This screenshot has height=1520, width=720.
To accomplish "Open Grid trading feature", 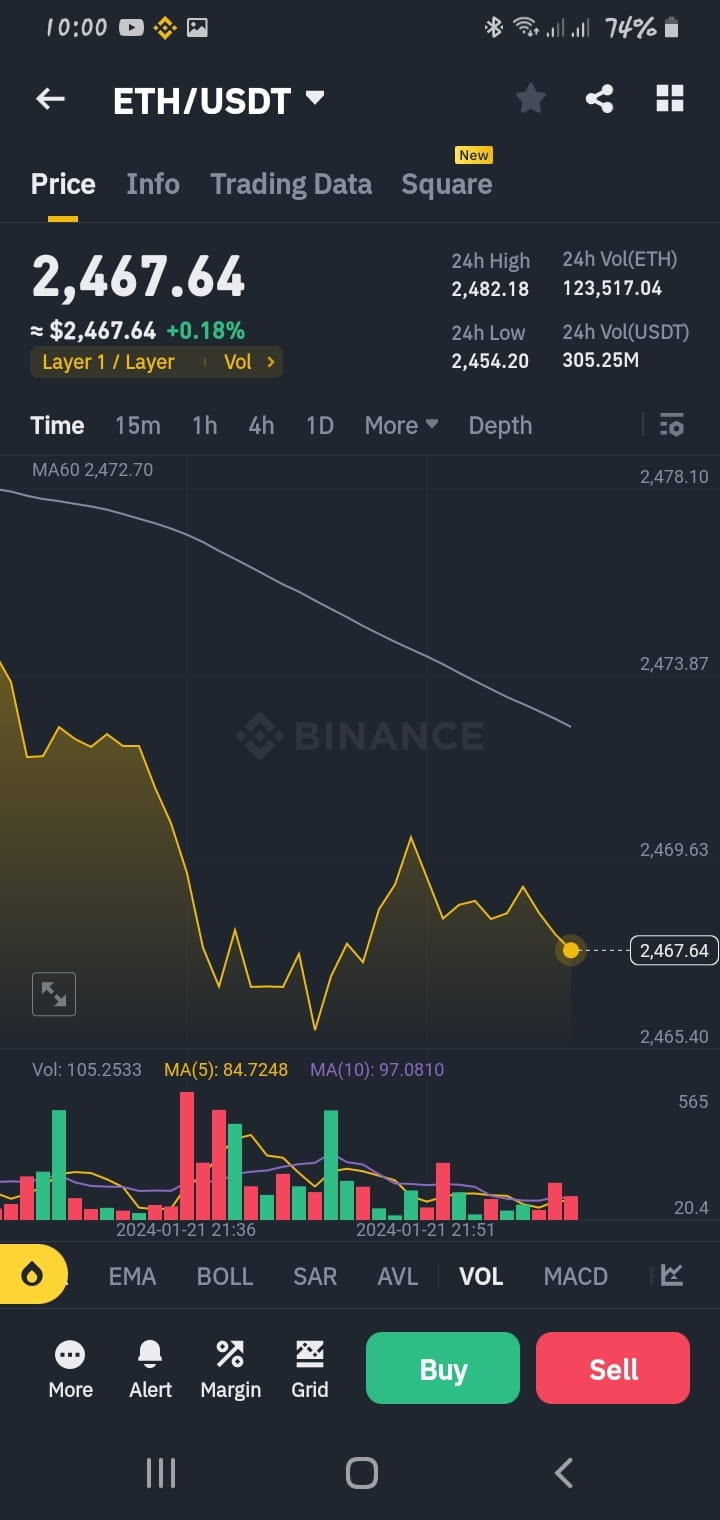I will click(310, 1368).
